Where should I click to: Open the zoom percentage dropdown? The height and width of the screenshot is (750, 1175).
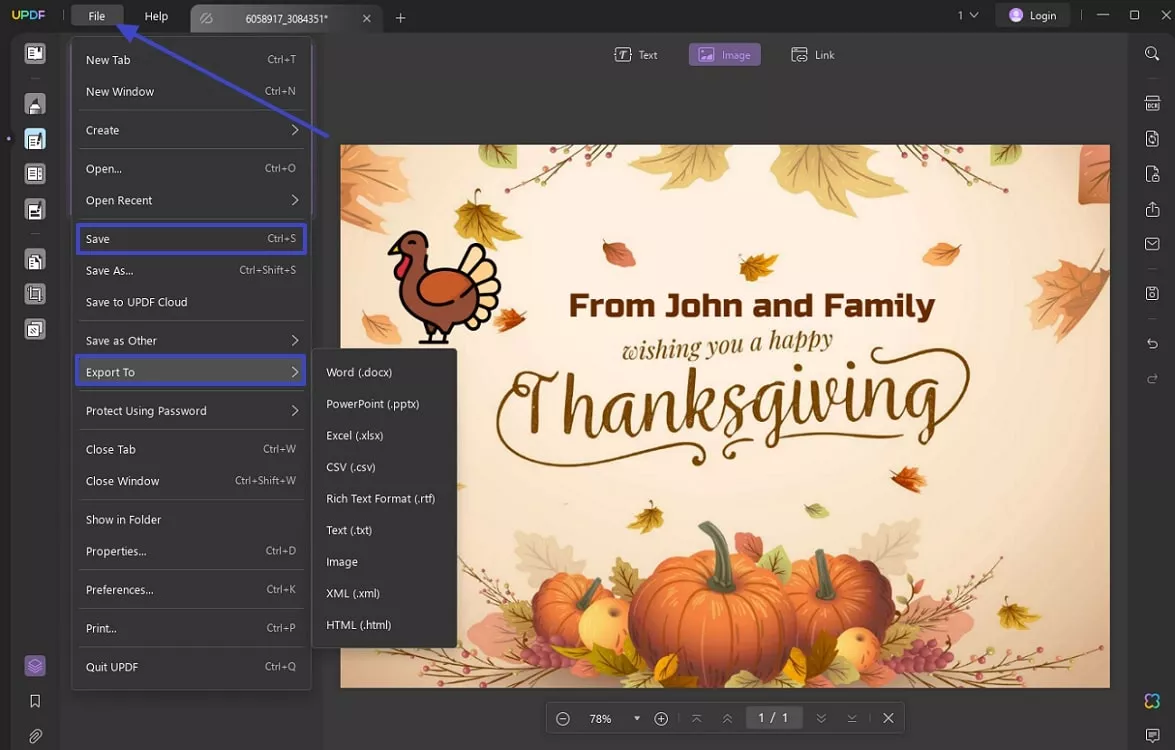636,718
